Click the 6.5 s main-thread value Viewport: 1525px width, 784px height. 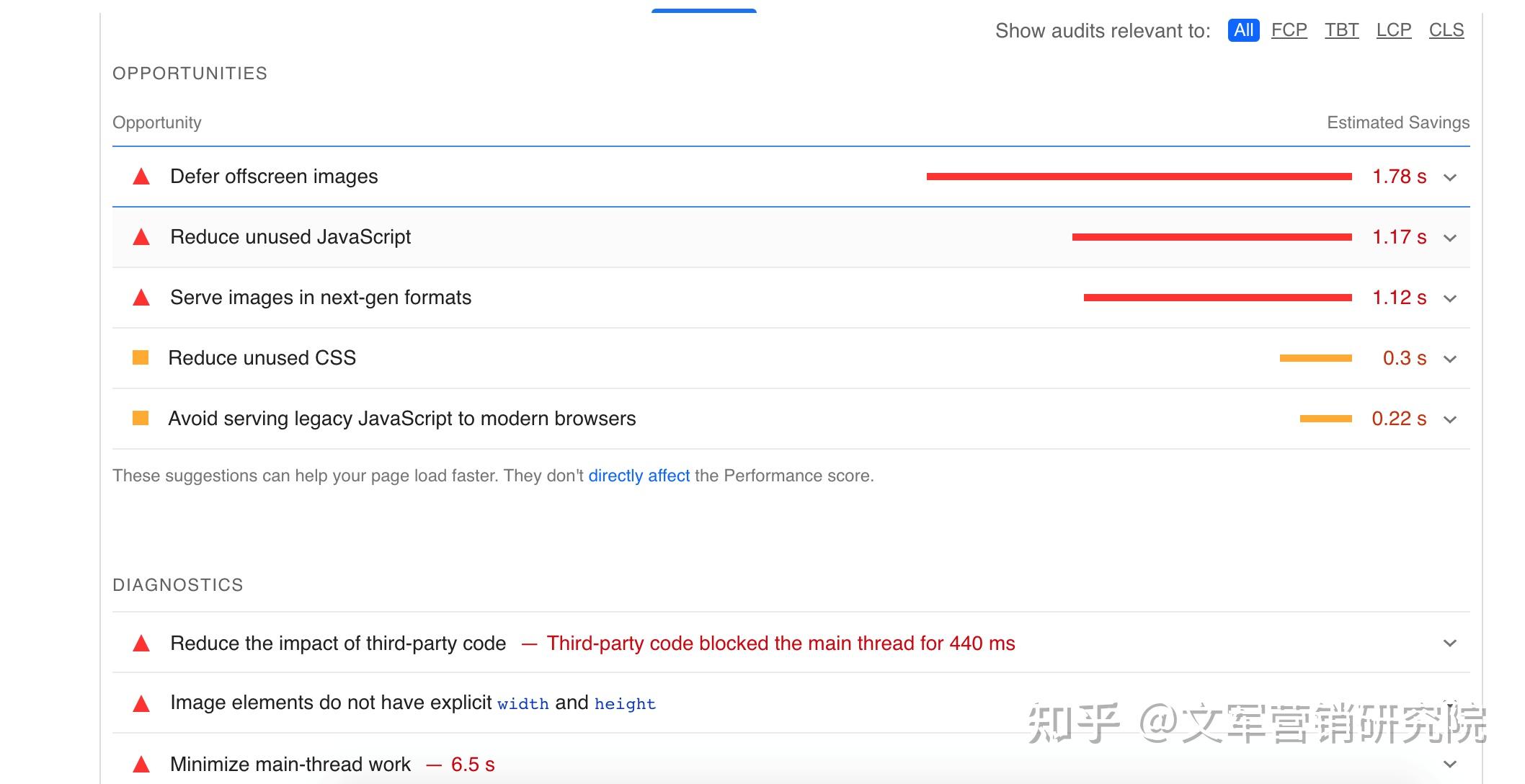coord(473,765)
